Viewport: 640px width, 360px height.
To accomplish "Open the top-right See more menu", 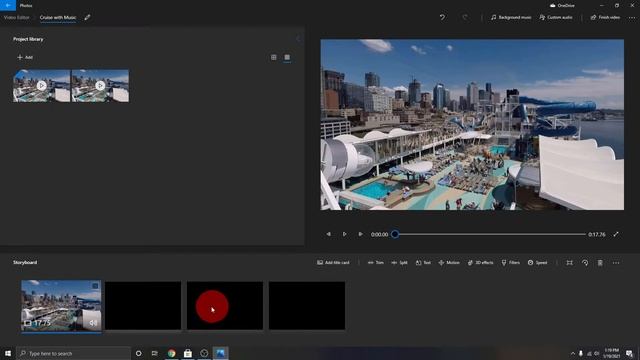I will click(632, 18).
